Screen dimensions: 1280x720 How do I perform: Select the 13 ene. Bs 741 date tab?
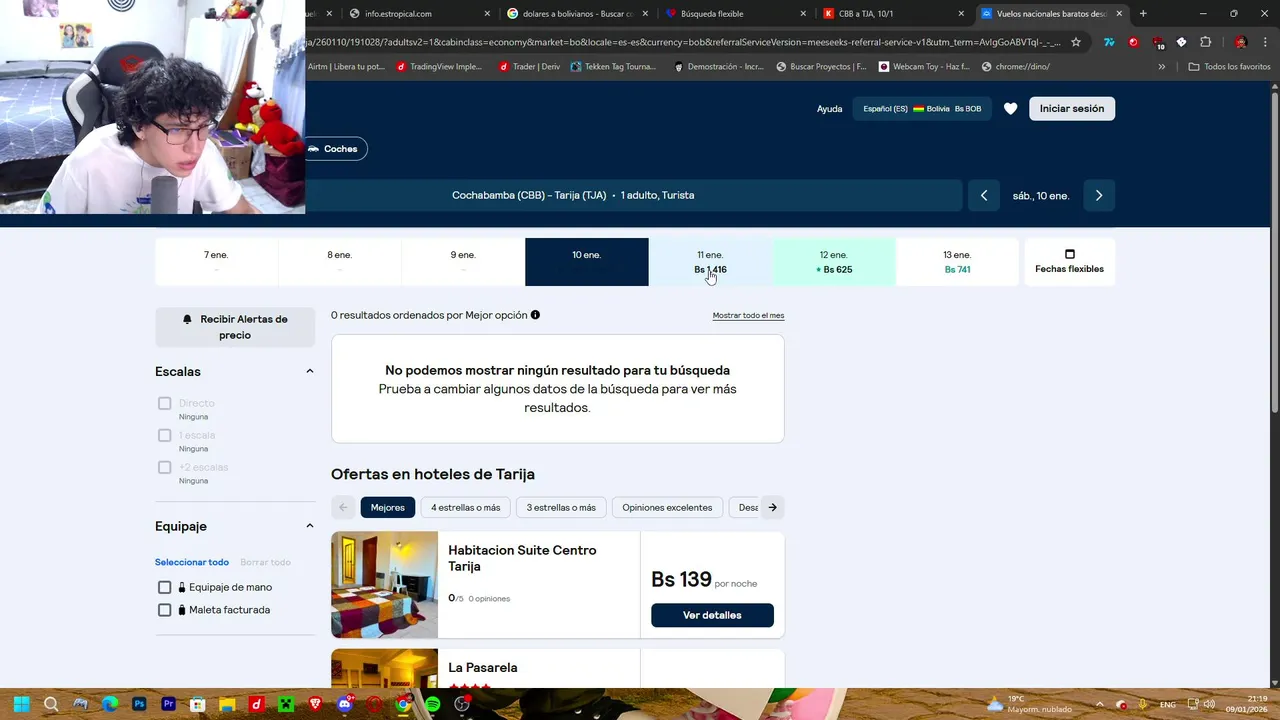click(x=957, y=262)
